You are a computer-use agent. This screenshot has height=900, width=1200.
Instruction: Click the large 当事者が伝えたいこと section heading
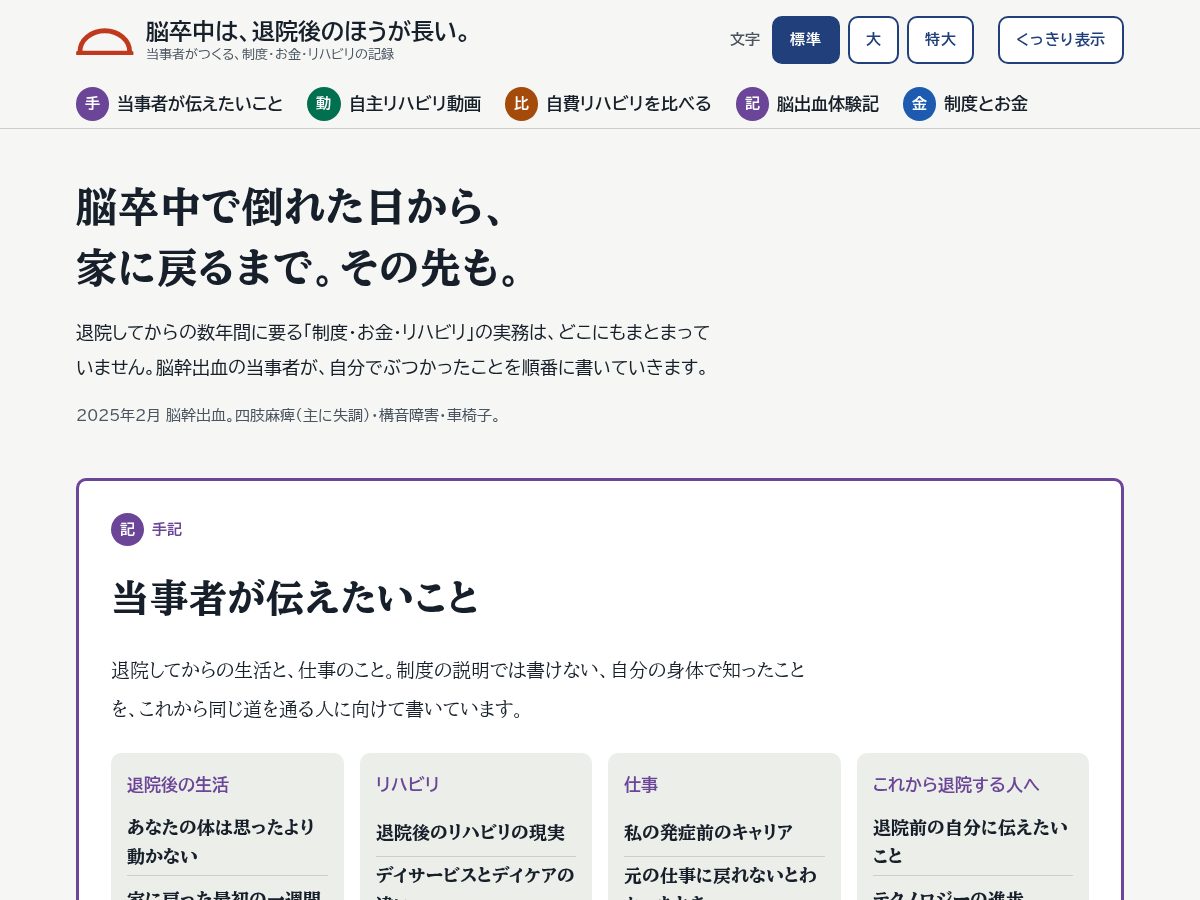(x=295, y=598)
